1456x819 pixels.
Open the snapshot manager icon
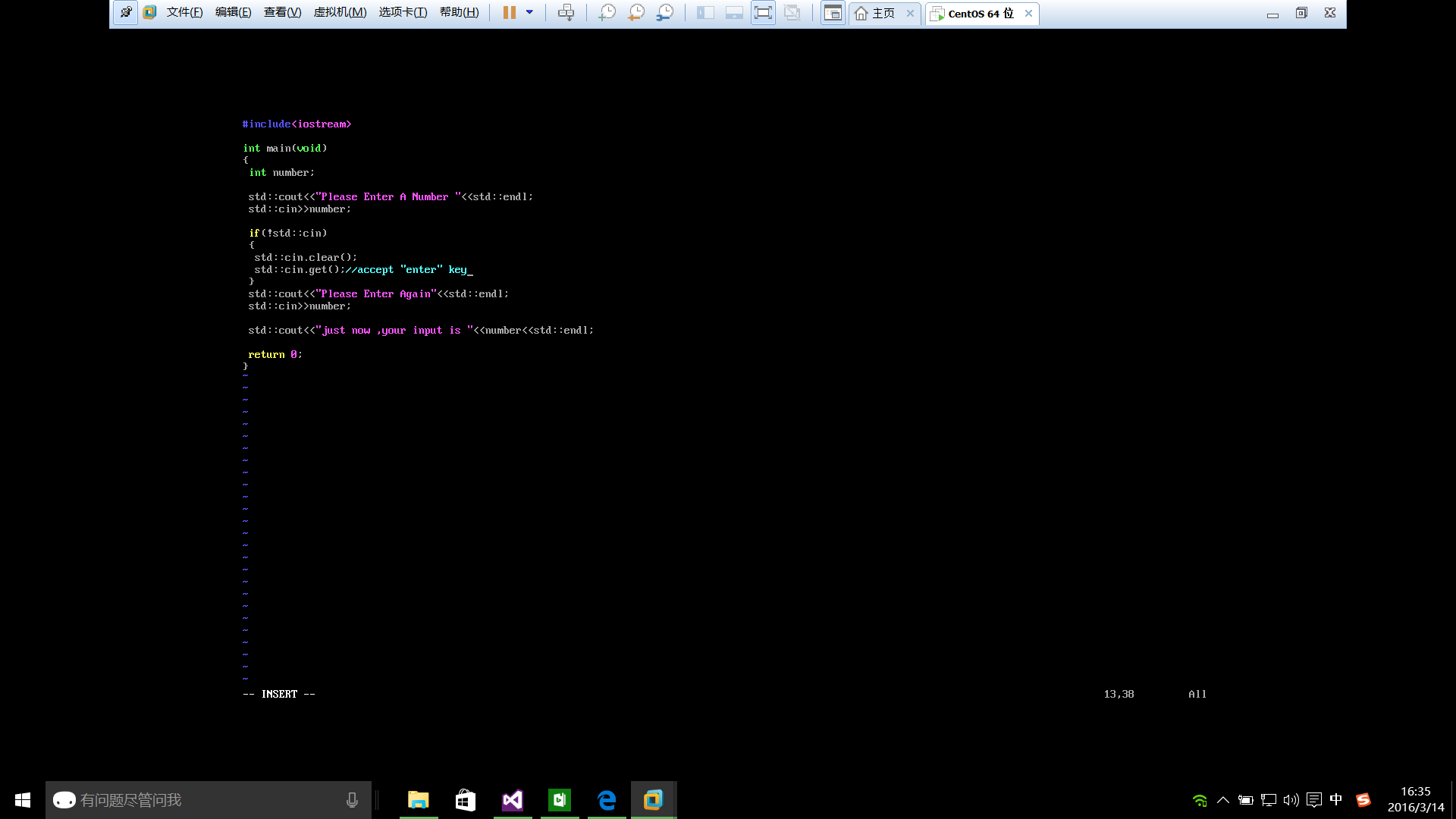click(664, 12)
